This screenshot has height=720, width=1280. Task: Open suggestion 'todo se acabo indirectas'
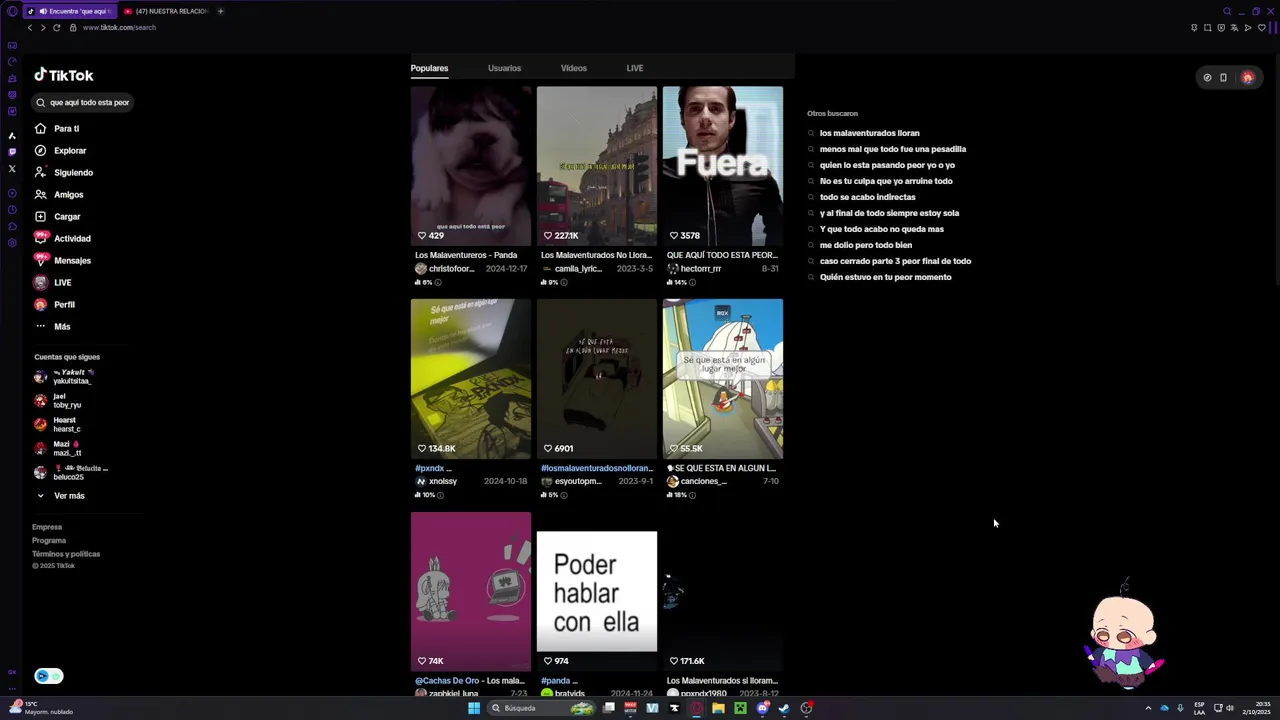pos(867,197)
